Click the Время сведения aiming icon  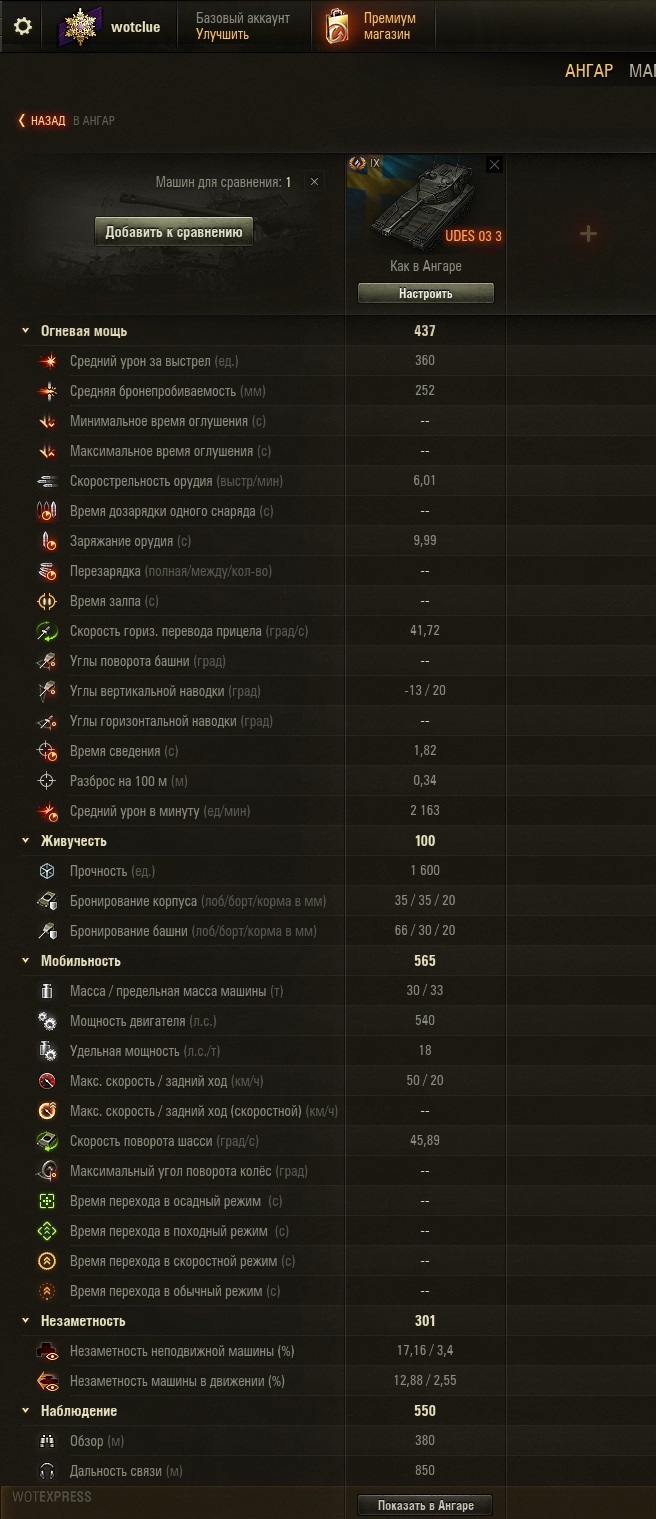click(x=47, y=751)
